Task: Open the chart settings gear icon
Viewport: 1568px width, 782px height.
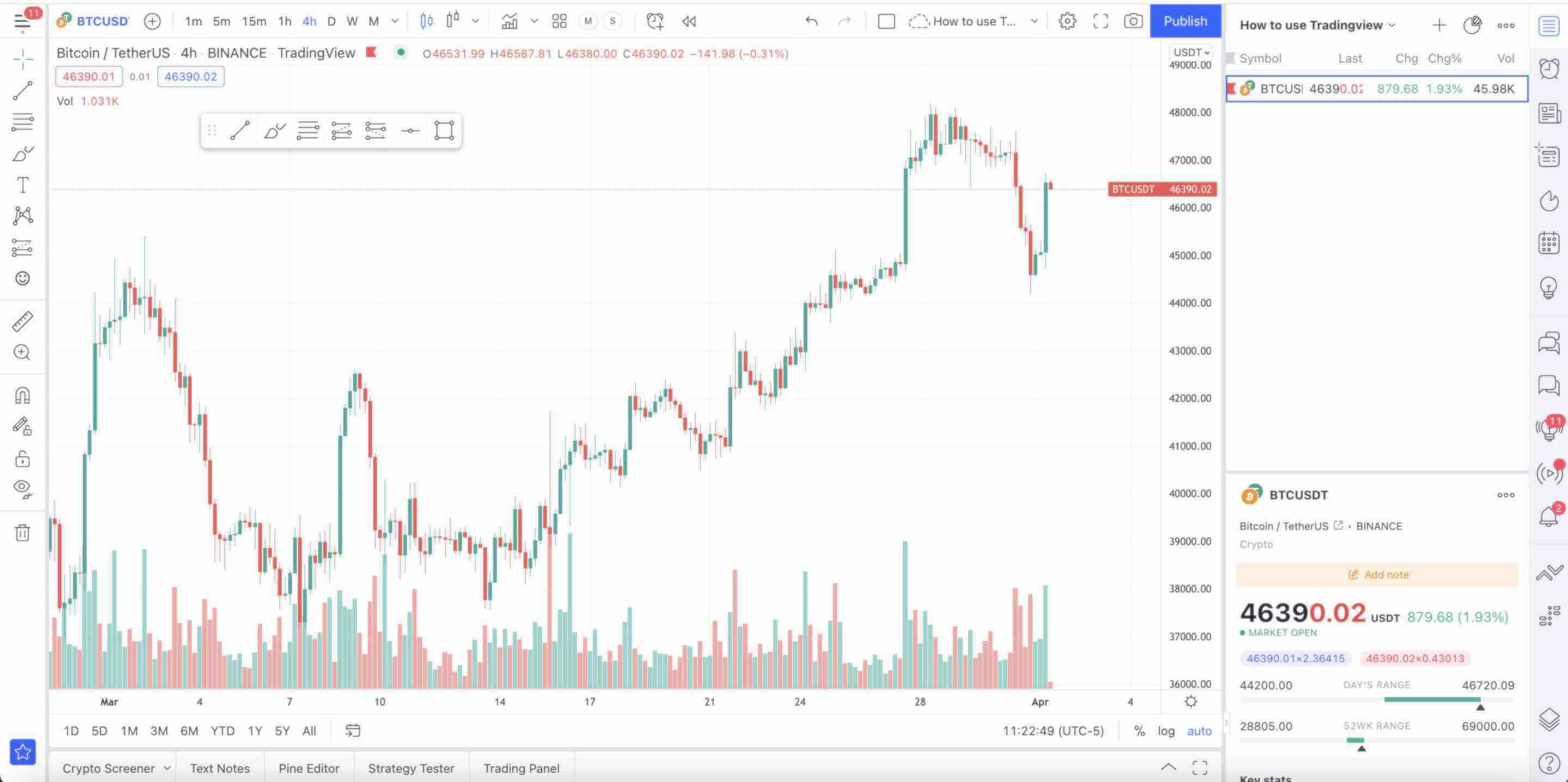Action: click(1067, 21)
